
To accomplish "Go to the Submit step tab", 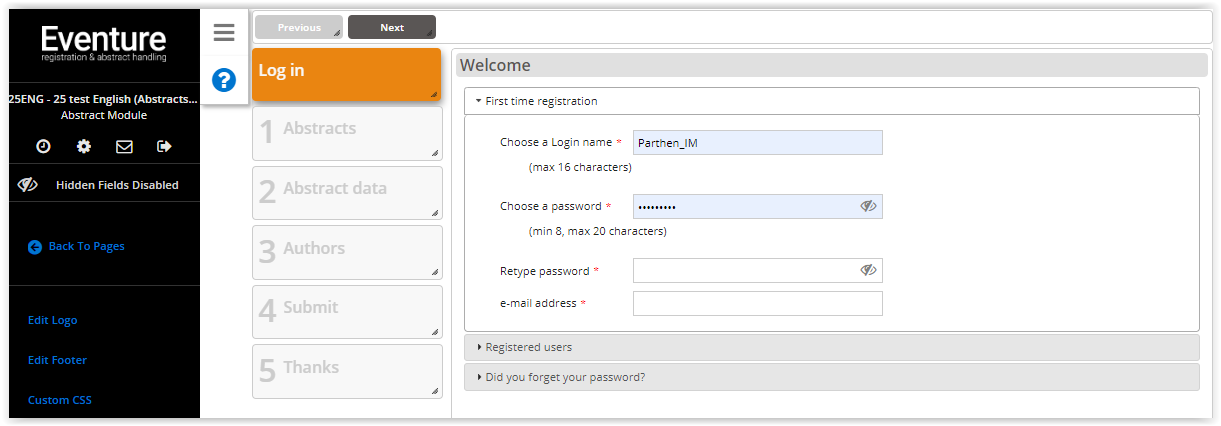I will point(347,312).
